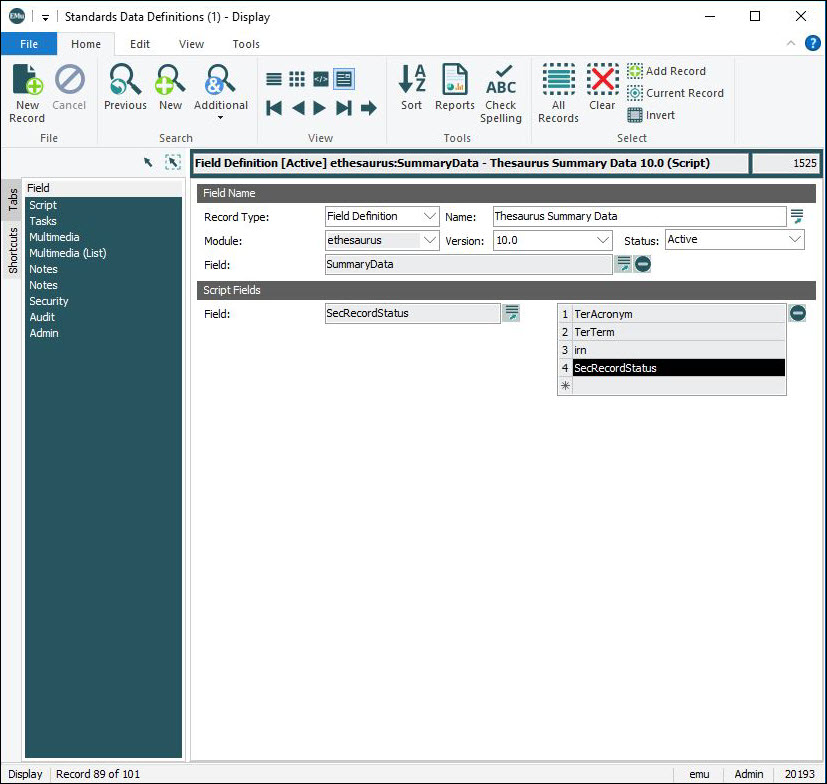
Task: Expand the Additional search dropdown
Action: coord(220,117)
